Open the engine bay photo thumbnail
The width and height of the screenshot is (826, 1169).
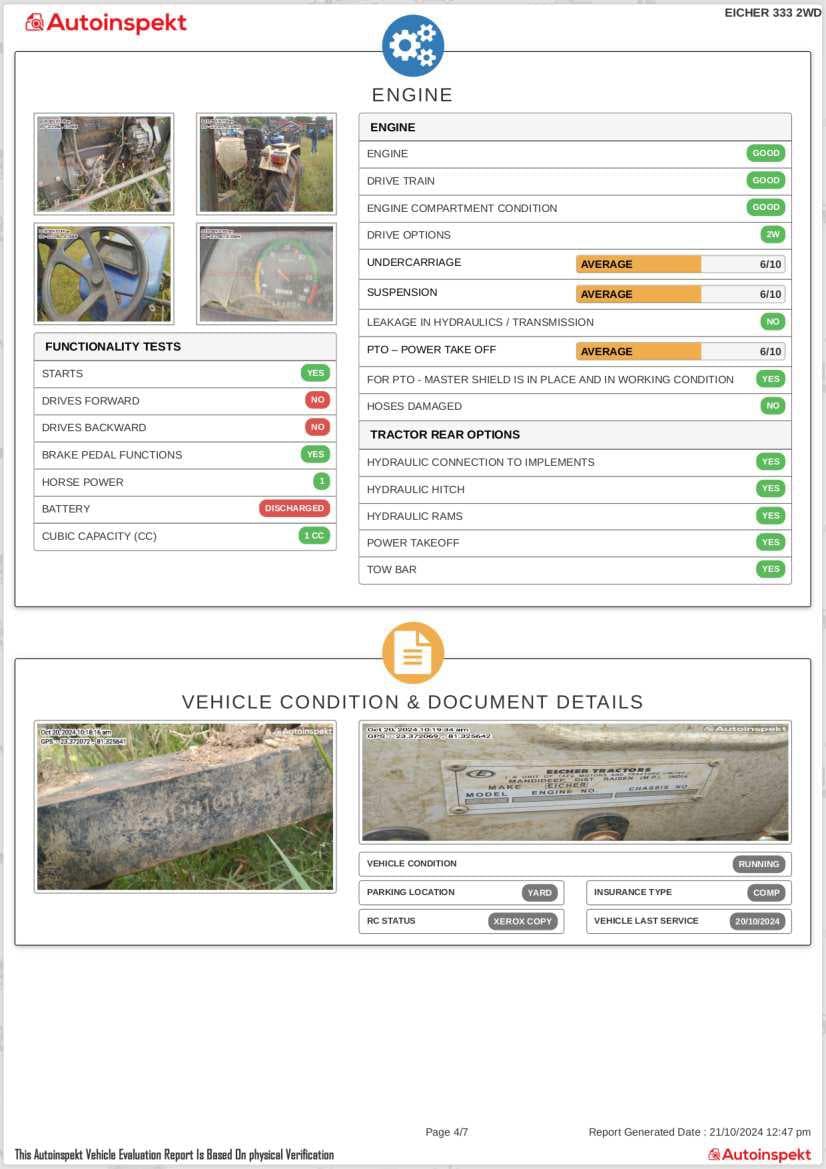click(104, 164)
